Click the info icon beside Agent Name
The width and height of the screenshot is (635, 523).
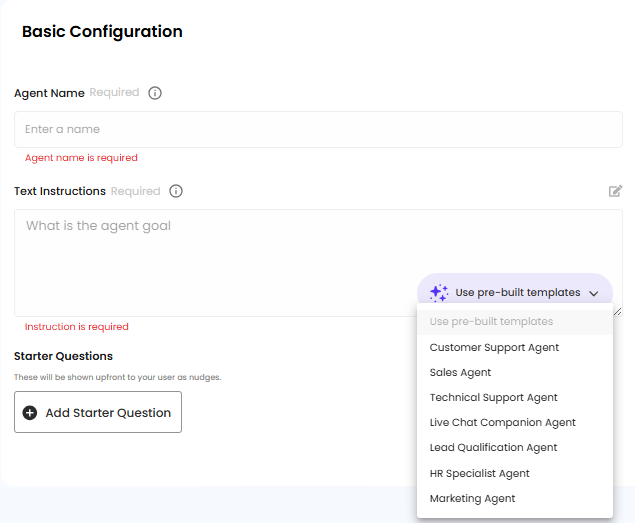point(155,93)
